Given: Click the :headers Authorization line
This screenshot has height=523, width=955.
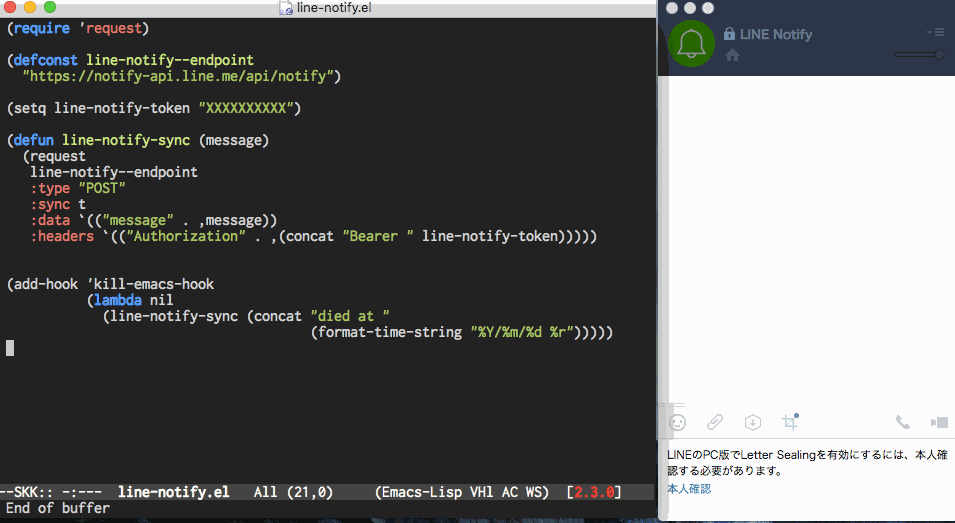Looking at the screenshot, I should (x=314, y=236).
